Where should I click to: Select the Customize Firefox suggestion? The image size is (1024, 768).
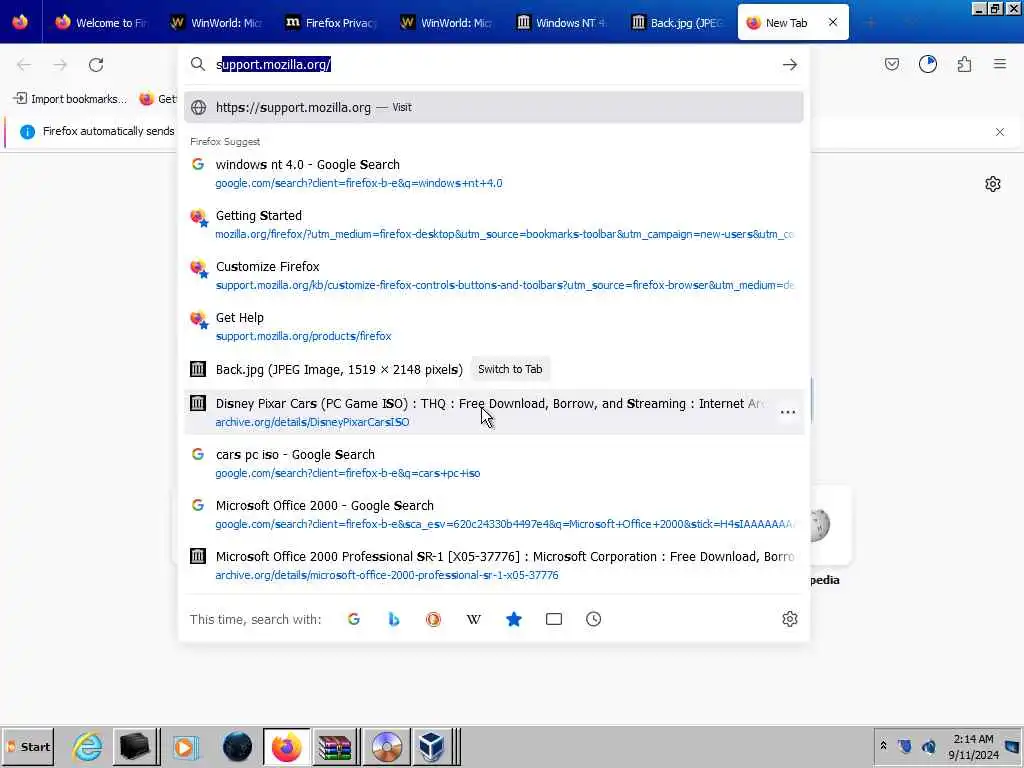click(494, 275)
